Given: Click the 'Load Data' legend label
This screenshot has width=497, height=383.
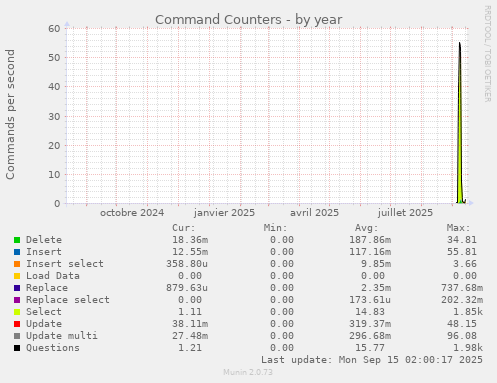Looking at the screenshot, I should [53, 276].
